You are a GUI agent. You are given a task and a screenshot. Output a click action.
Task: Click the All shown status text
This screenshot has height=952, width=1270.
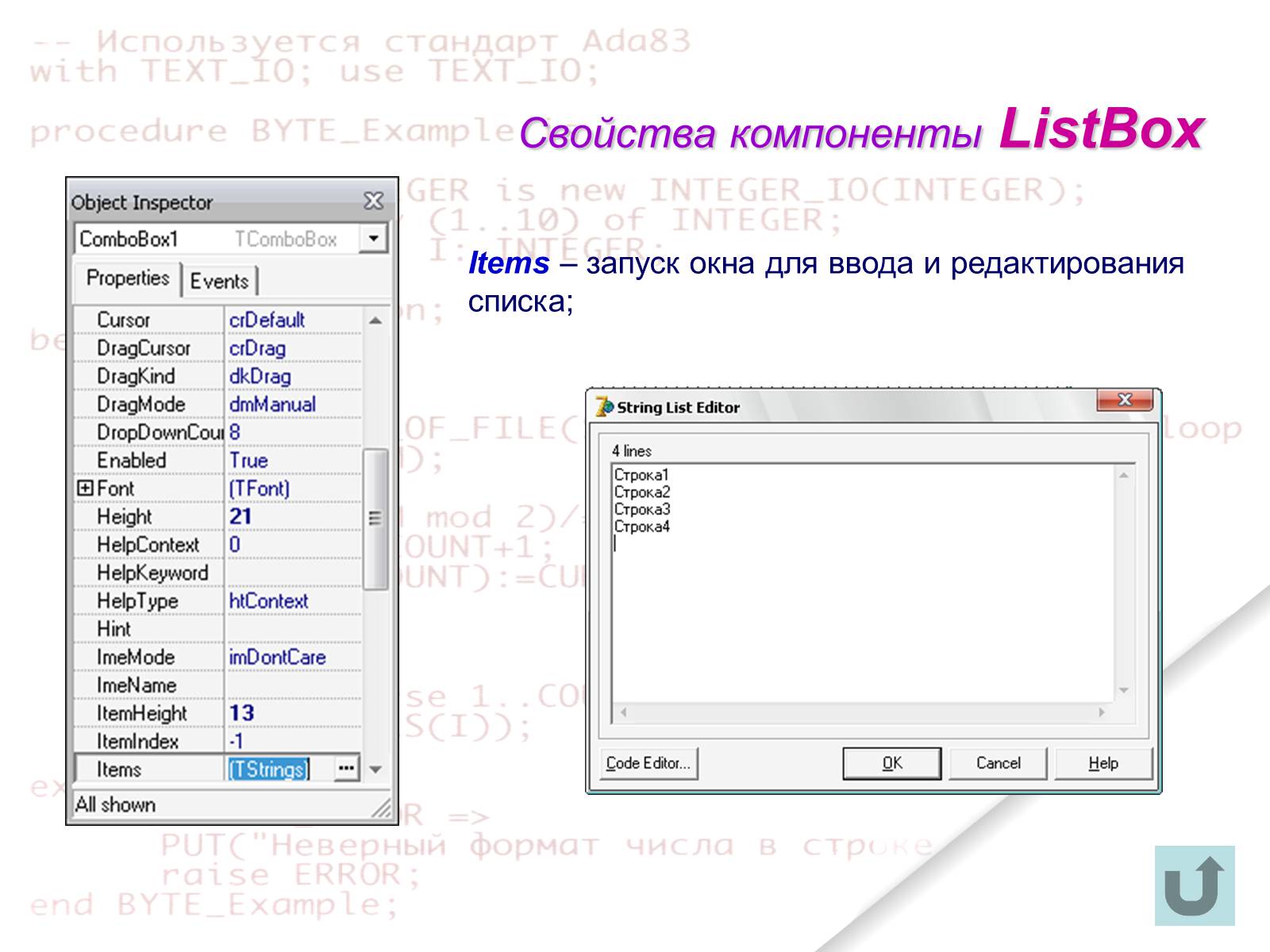[x=115, y=804]
